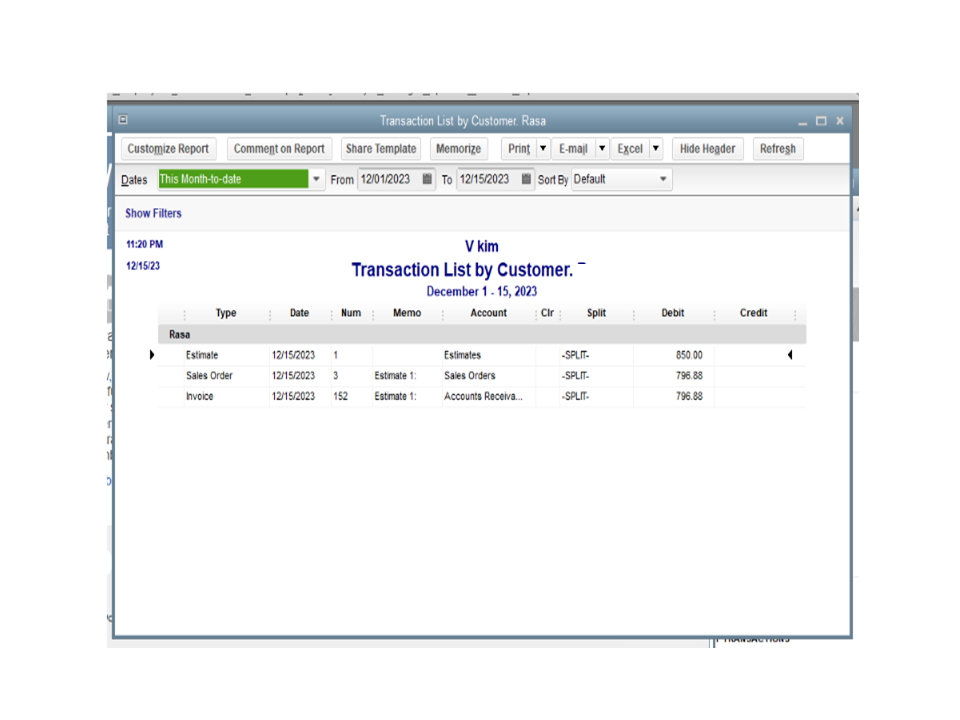
Task: Expand the E-mail dropdown arrow
Action: coord(602,149)
